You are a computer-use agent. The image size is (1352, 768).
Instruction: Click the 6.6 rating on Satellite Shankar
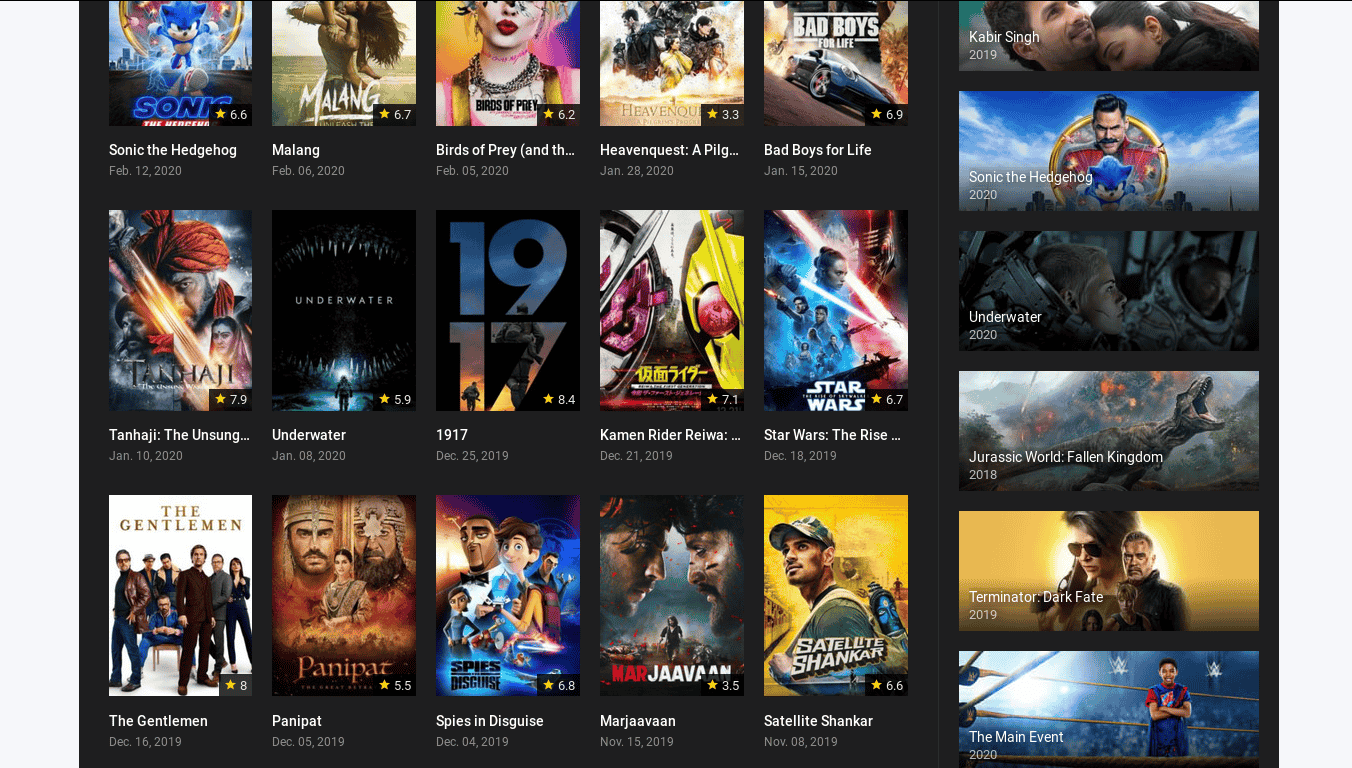click(887, 685)
